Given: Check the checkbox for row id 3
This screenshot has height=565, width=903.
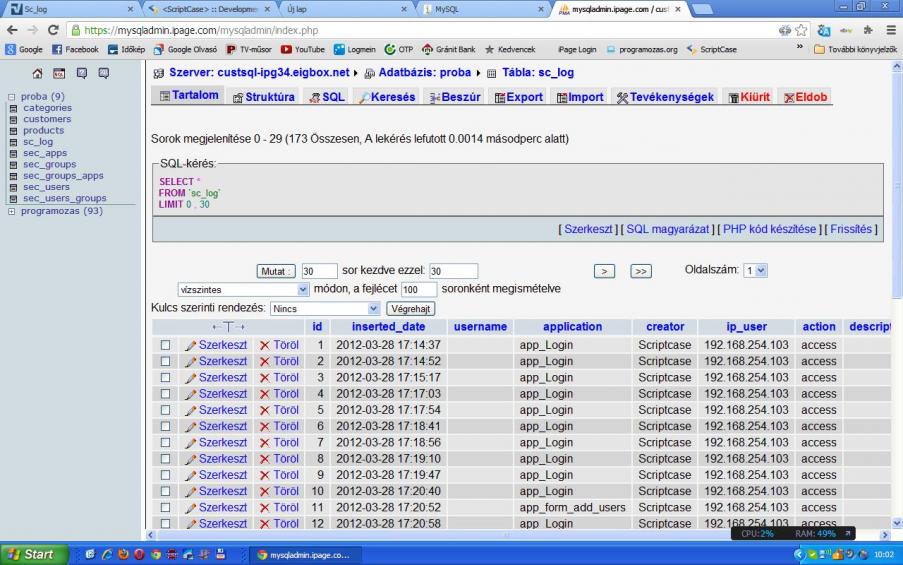Looking at the screenshot, I should coord(165,377).
